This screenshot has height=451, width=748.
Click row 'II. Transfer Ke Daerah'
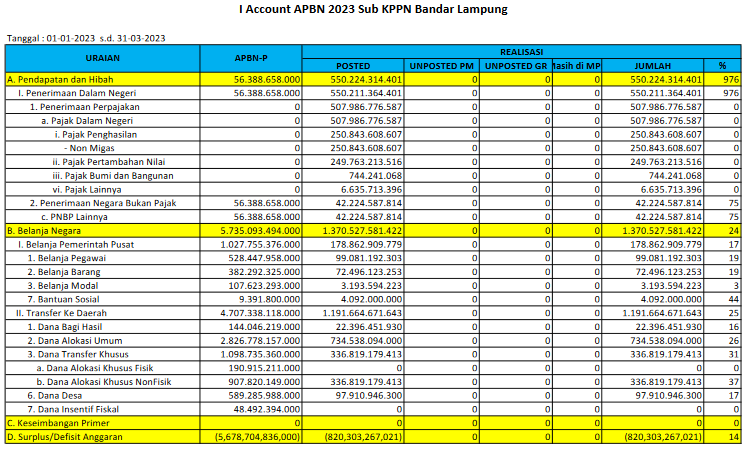373,313
